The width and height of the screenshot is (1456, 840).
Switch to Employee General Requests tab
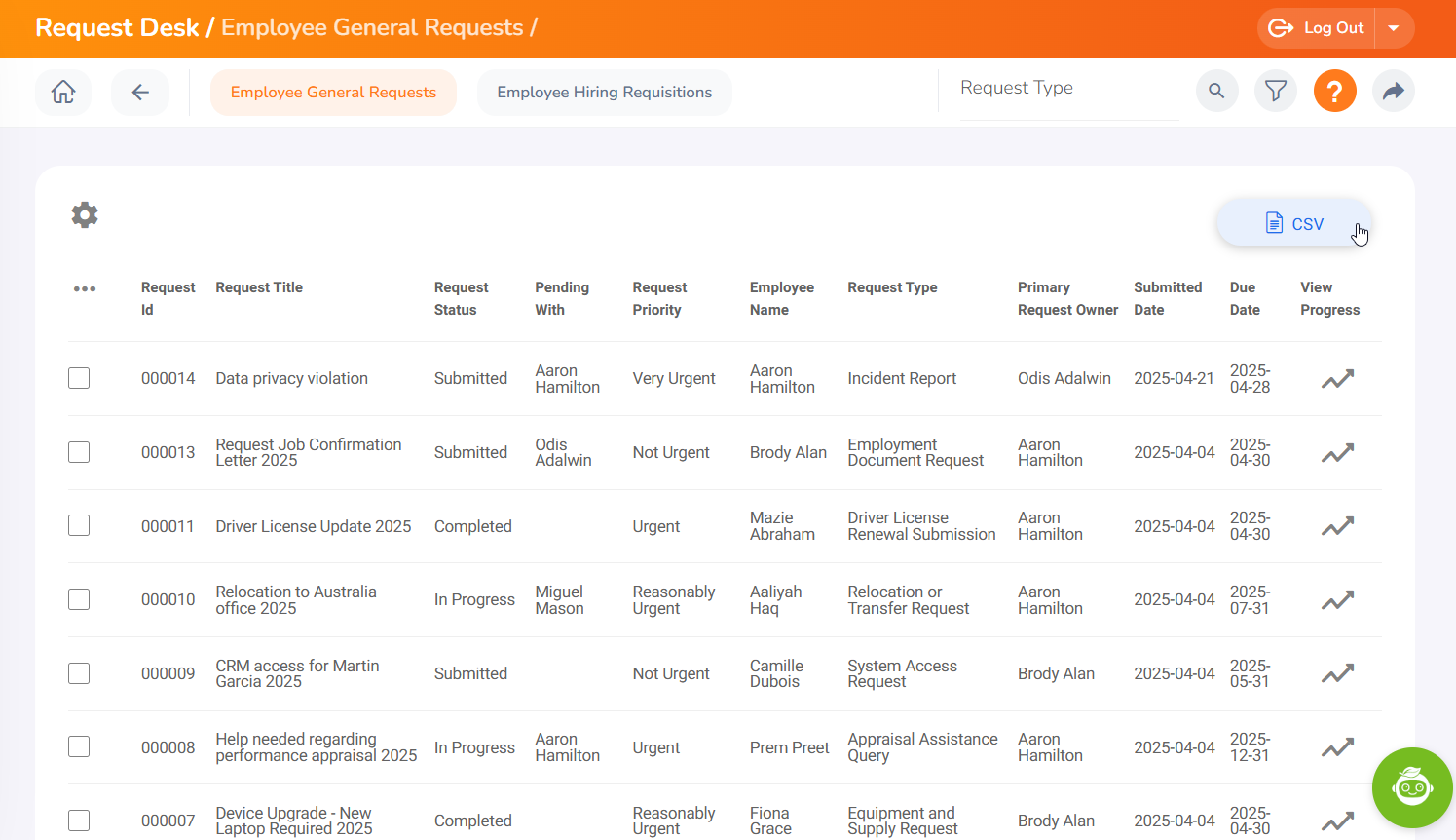click(x=333, y=92)
